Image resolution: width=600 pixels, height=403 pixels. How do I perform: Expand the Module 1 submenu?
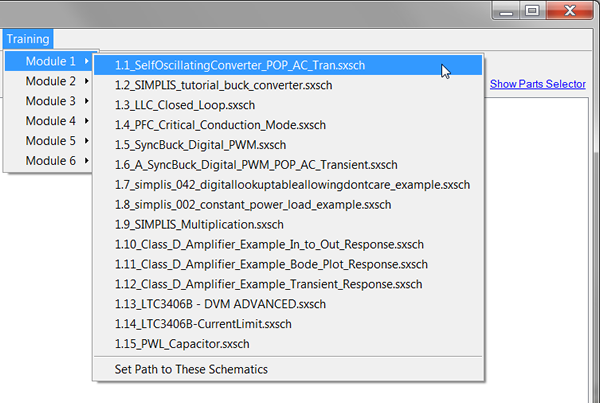tap(48, 61)
